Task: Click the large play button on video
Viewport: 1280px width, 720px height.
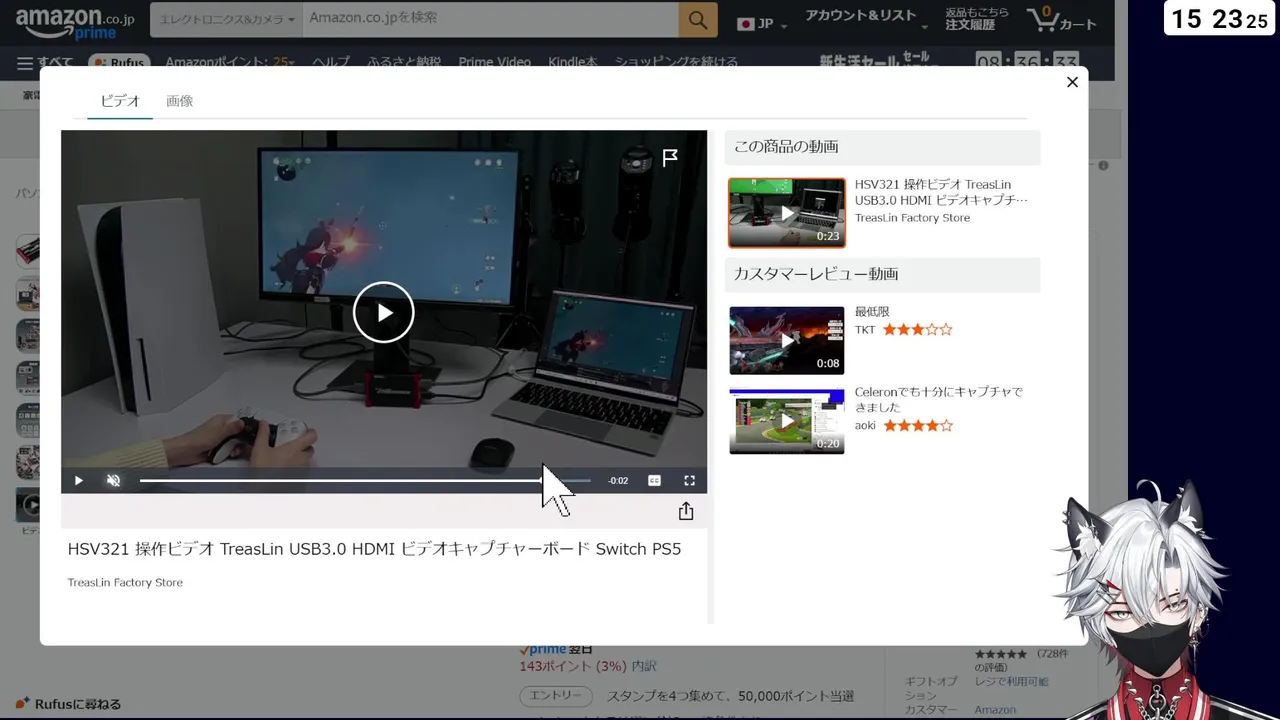Action: click(383, 312)
